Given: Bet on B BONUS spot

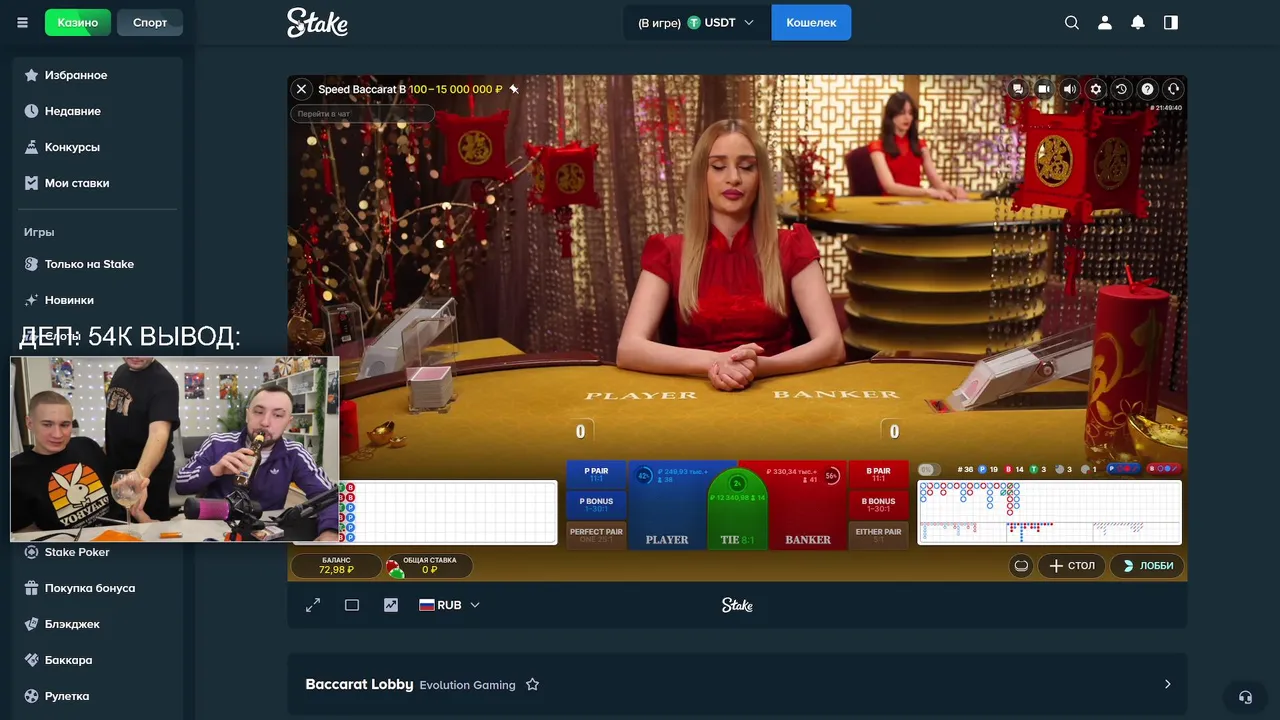Looking at the screenshot, I should 879,505.
